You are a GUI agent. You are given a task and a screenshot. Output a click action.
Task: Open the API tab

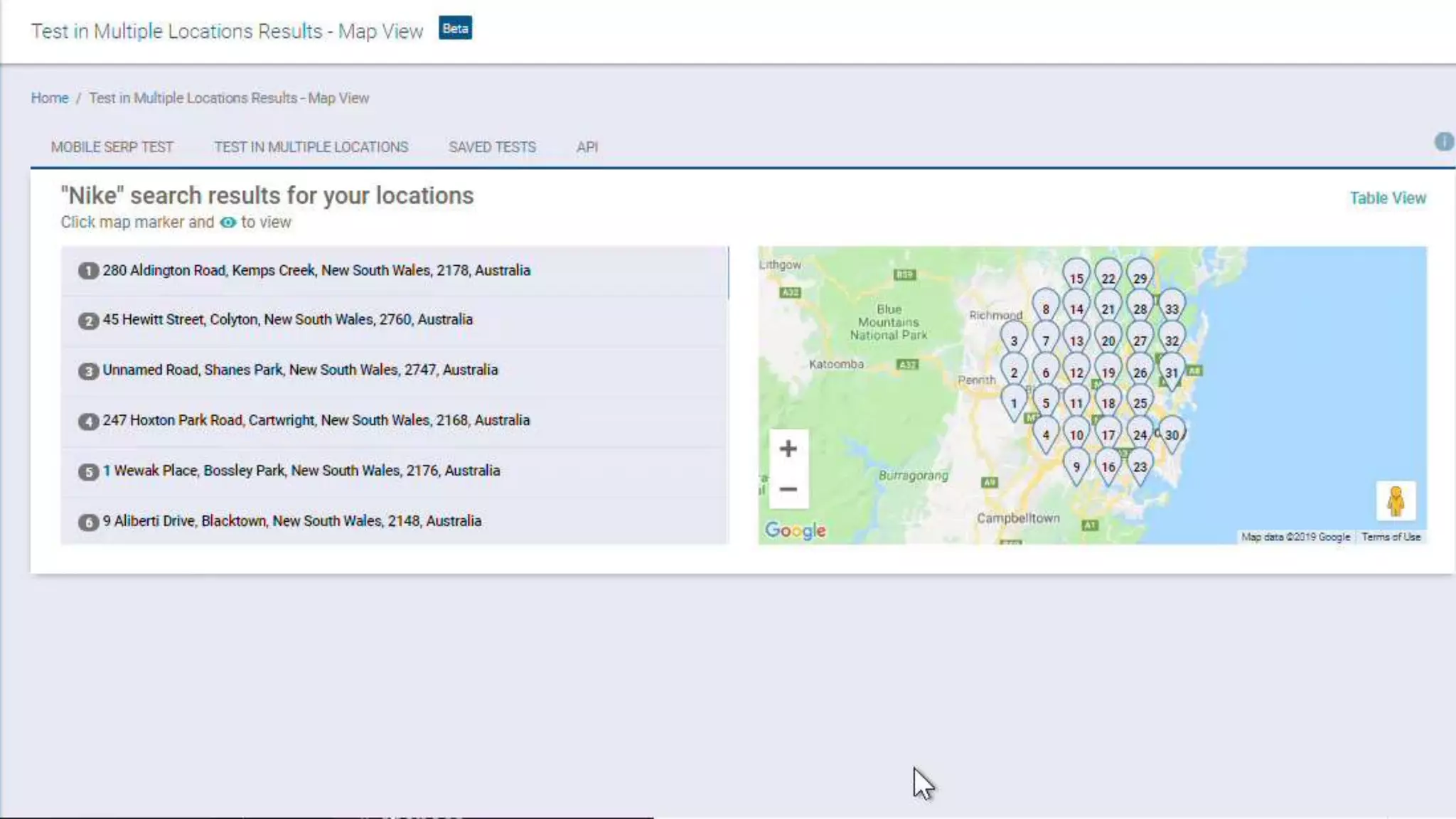coord(587,147)
